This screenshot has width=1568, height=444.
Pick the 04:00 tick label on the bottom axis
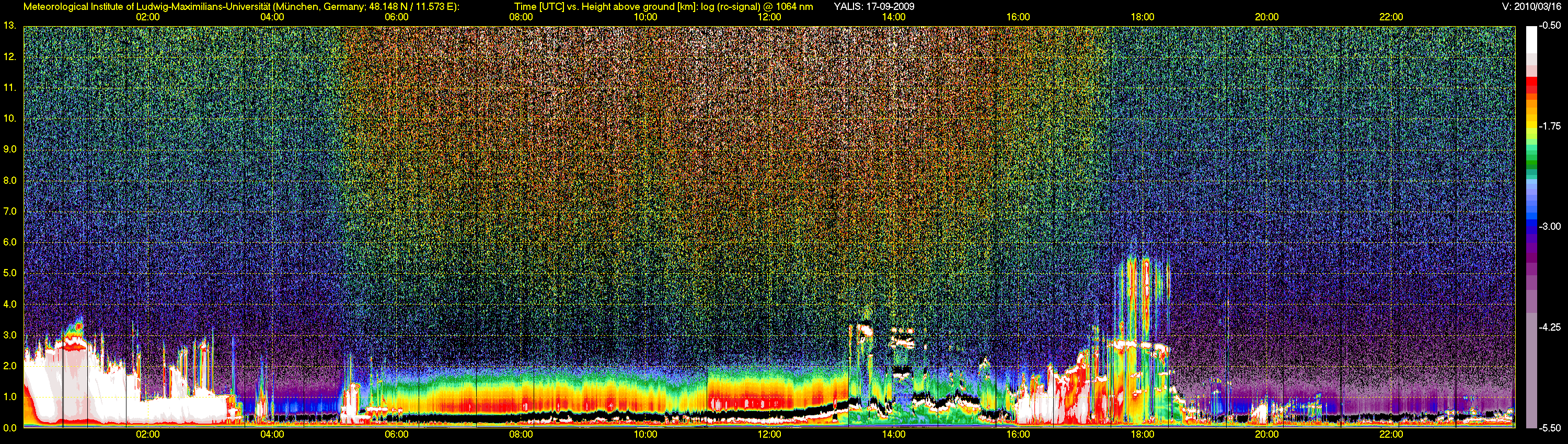coord(272,434)
